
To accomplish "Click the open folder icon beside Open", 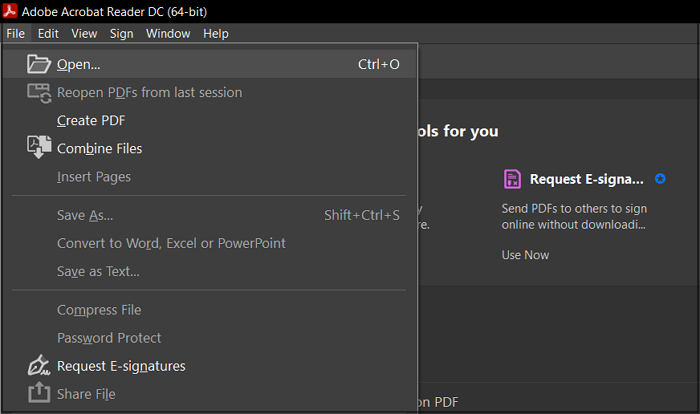I will pyautogui.click(x=38, y=64).
